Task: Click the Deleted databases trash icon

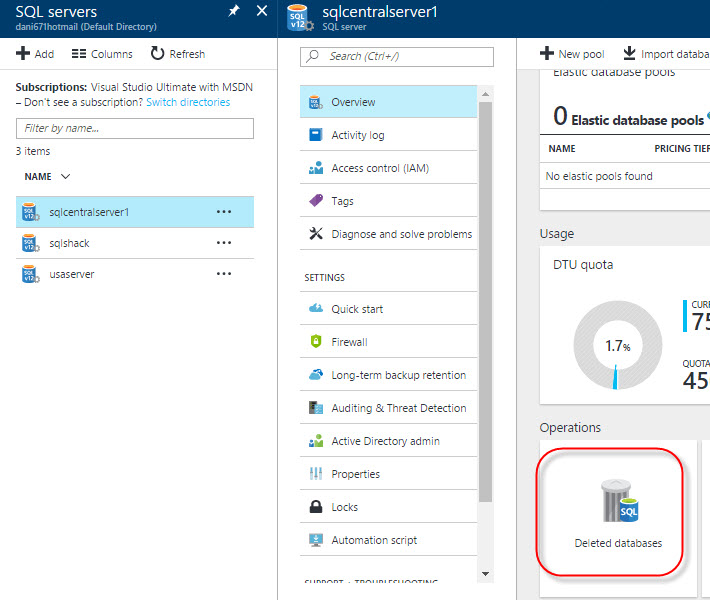Action: coord(619,501)
